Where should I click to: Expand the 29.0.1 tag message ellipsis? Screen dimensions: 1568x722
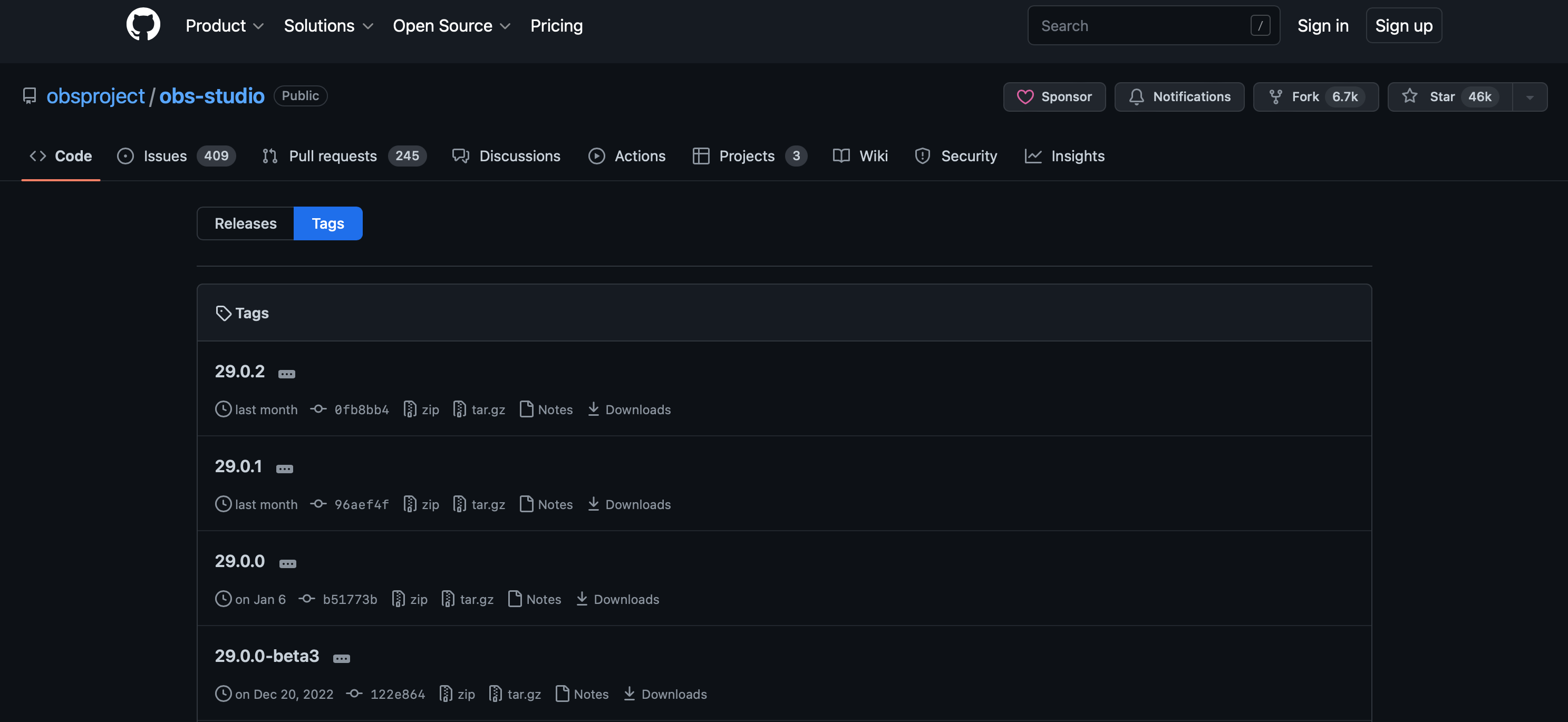click(284, 469)
